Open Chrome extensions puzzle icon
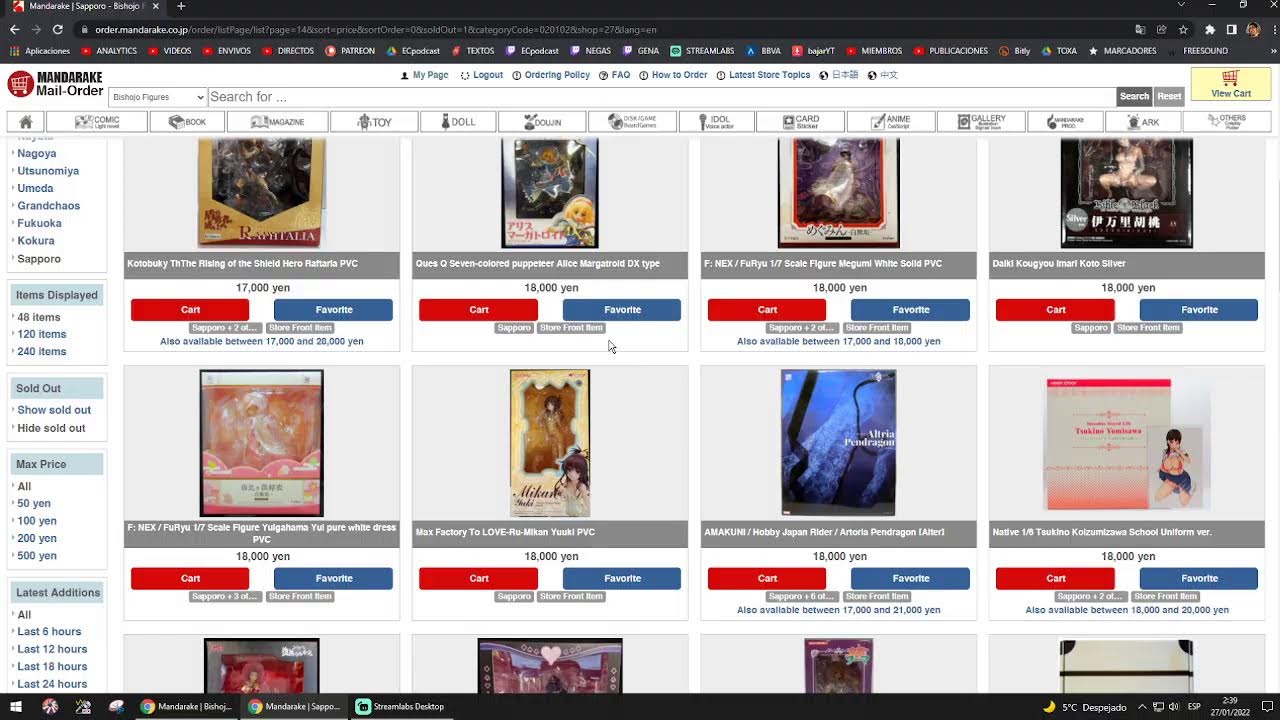Viewport: 1280px width, 720px height. click(1209, 30)
